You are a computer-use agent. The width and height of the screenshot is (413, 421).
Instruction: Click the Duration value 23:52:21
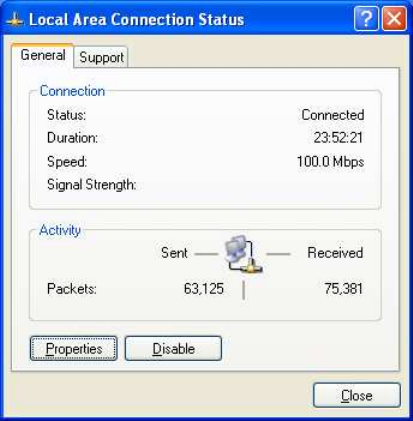338,138
